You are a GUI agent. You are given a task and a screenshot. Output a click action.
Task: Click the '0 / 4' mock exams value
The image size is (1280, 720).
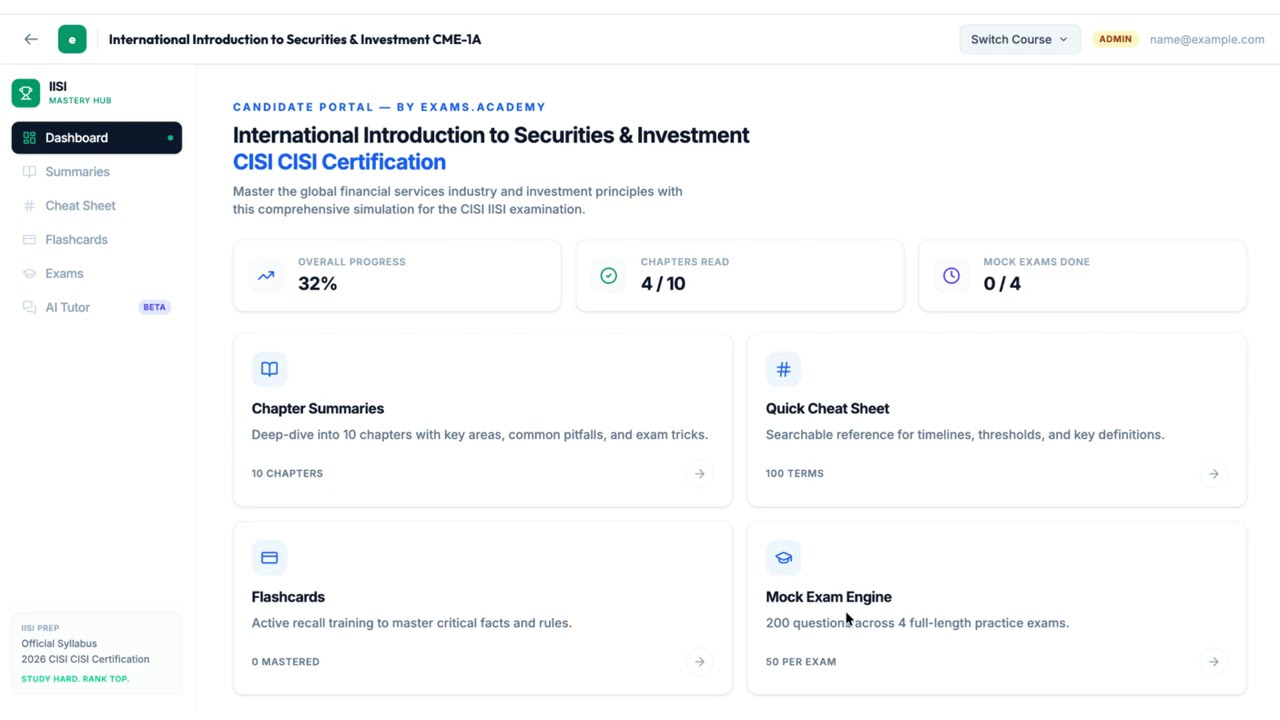(1002, 284)
